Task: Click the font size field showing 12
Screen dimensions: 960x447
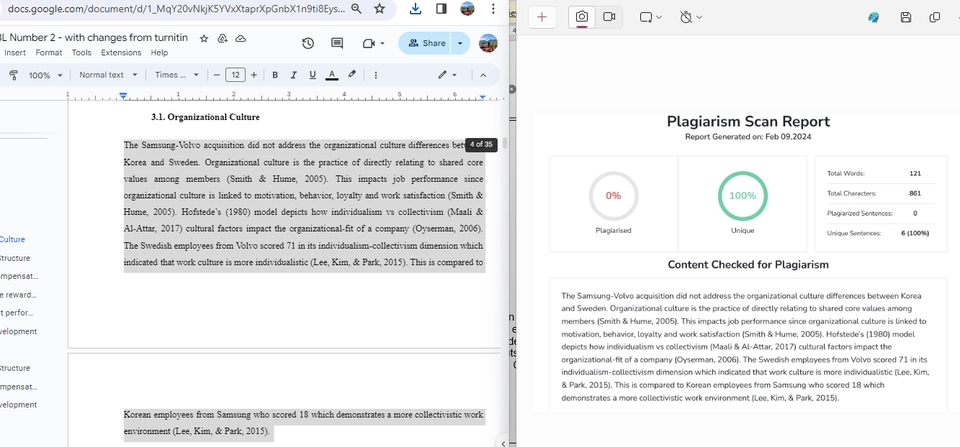Action: pos(235,75)
